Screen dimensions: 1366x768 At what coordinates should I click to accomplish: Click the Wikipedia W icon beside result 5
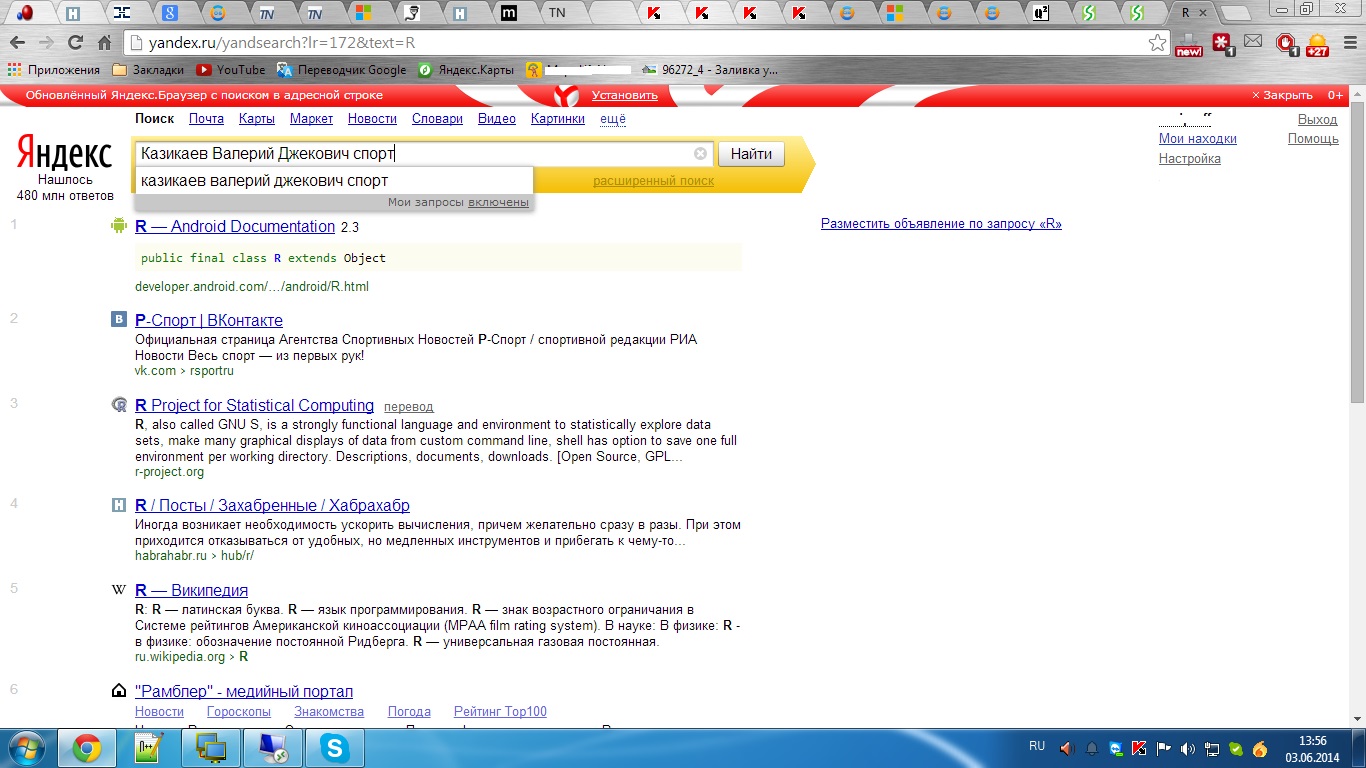[119, 590]
